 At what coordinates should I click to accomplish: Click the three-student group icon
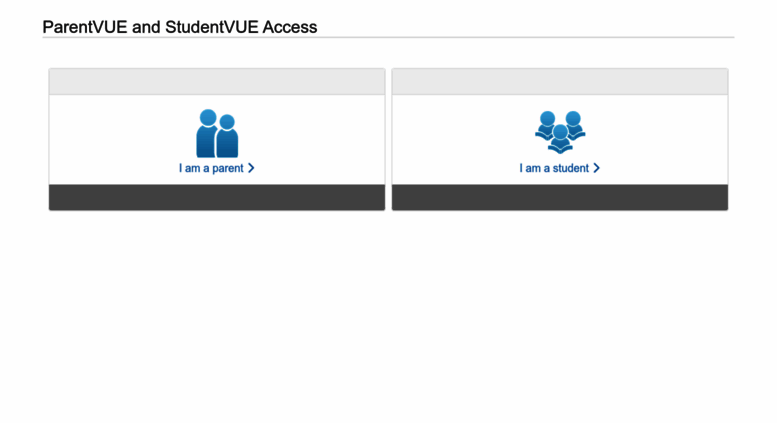pyautogui.click(x=560, y=132)
